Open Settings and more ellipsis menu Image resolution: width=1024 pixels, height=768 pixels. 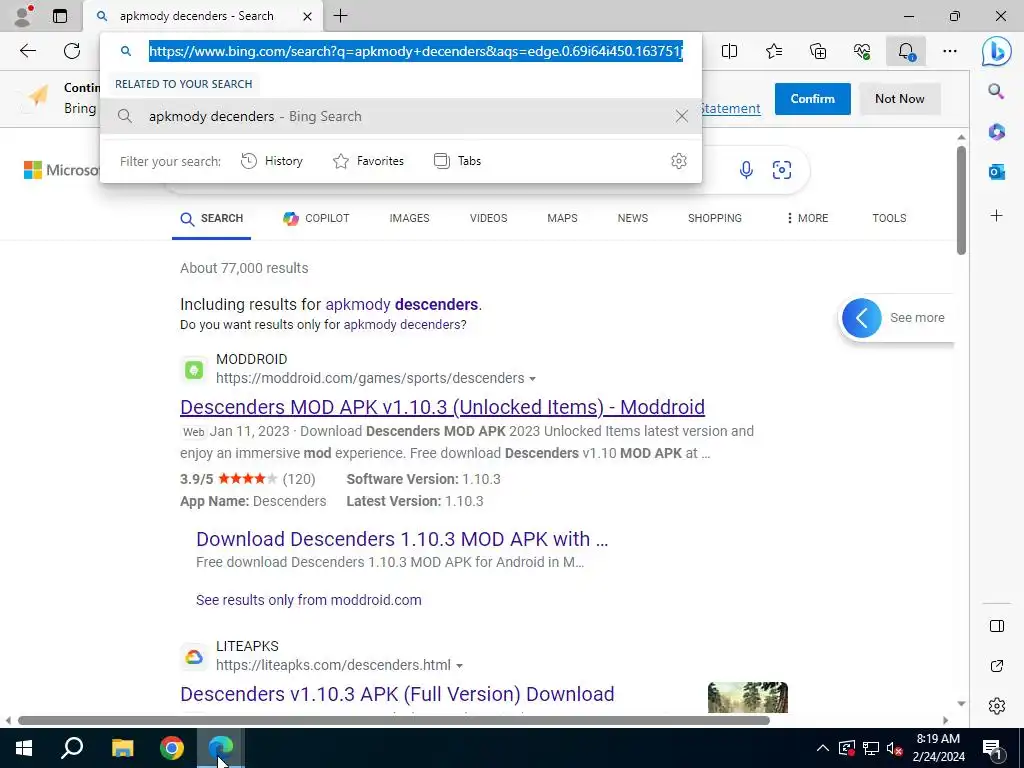(950, 51)
